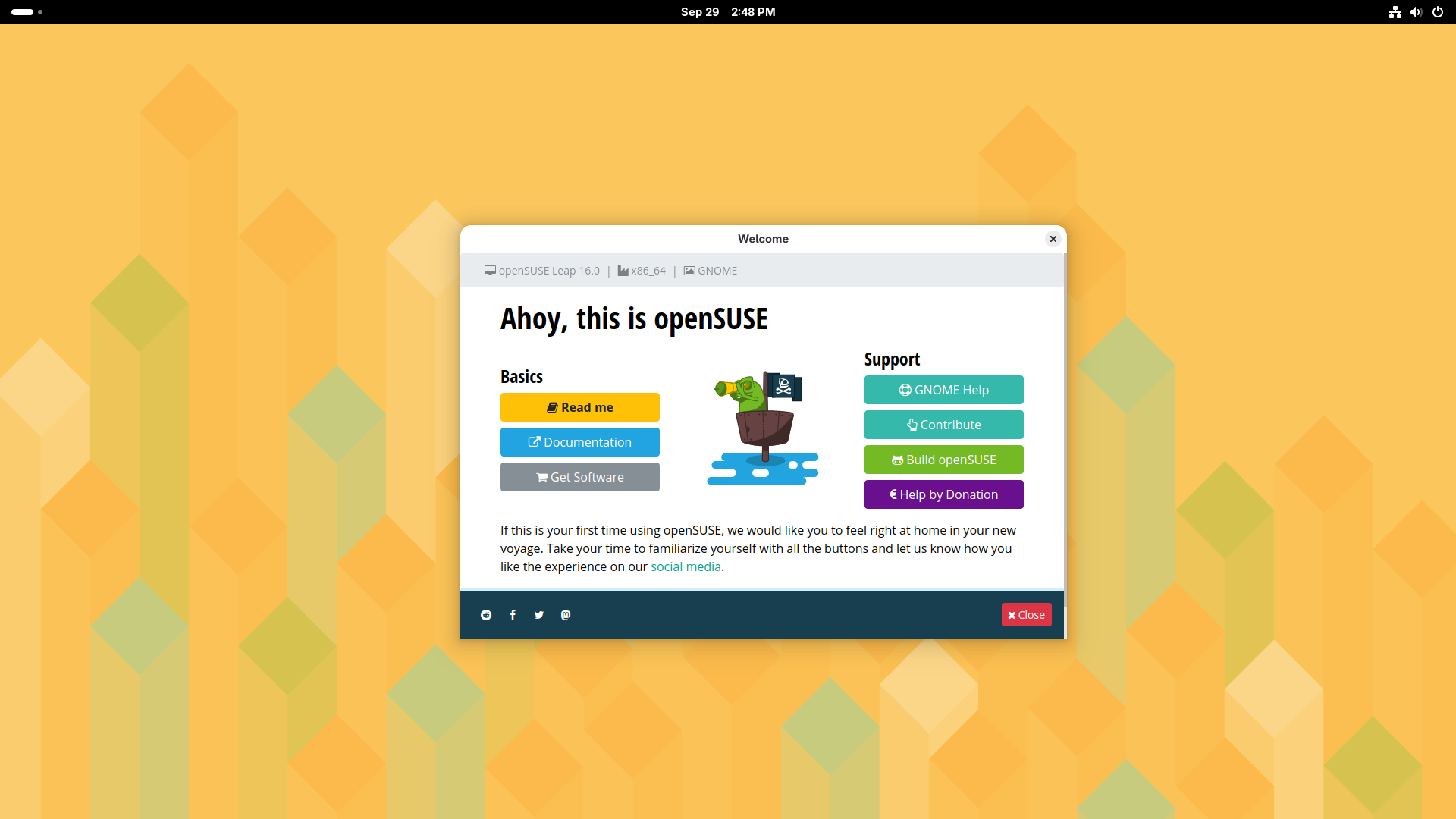Open the Read me button
Screen dimensions: 1456x819
tap(579, 407)
